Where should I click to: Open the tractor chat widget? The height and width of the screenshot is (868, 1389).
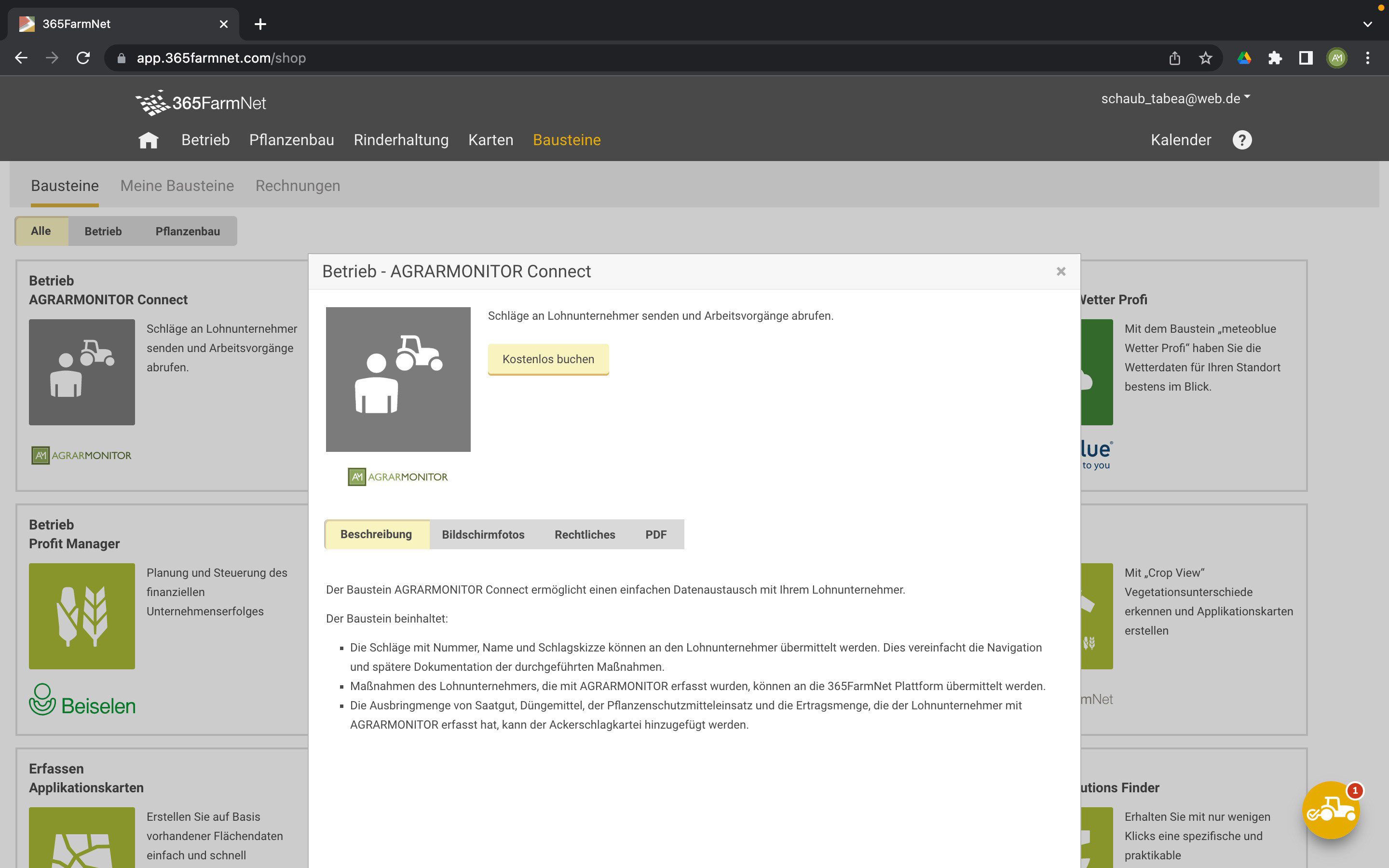pos(1331,810)
